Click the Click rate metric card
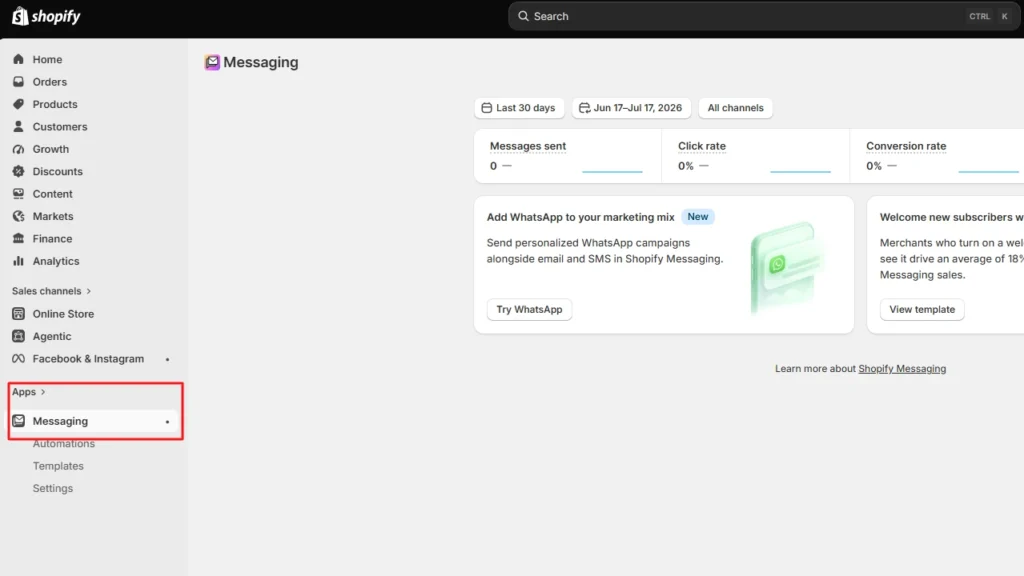Image resolution: width=1024 pixels, height=576 pixels. coord(756,156)
